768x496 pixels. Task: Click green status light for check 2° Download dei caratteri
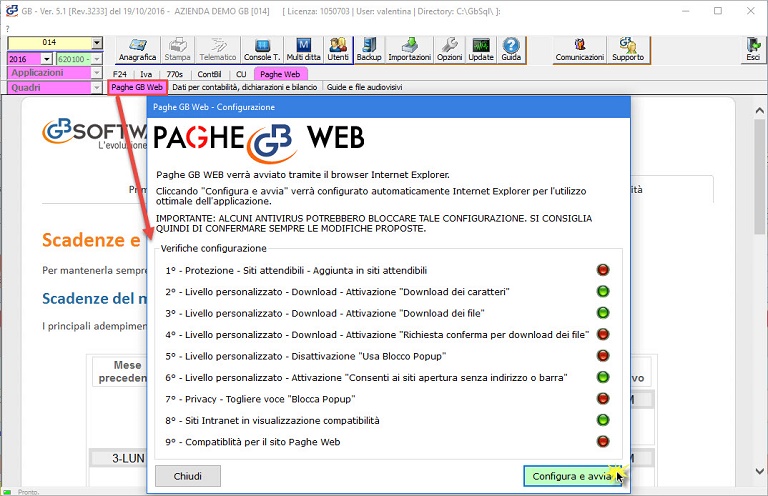pyautogui.click(x=603, y=291)
